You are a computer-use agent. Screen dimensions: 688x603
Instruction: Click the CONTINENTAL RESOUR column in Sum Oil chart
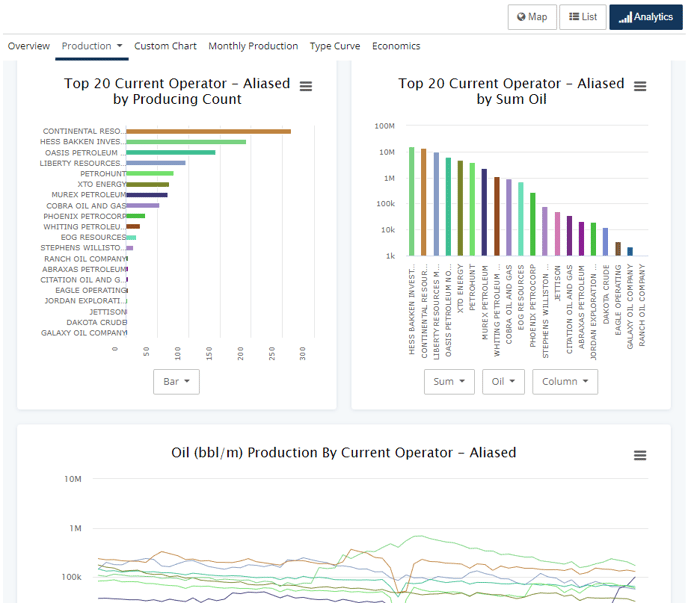(x=423, y=202)
